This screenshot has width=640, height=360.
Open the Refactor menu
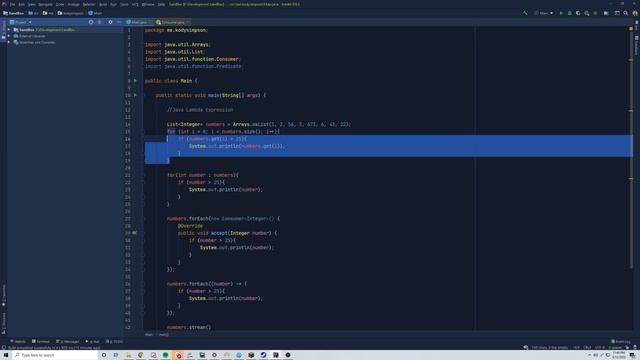click(89, 4)
